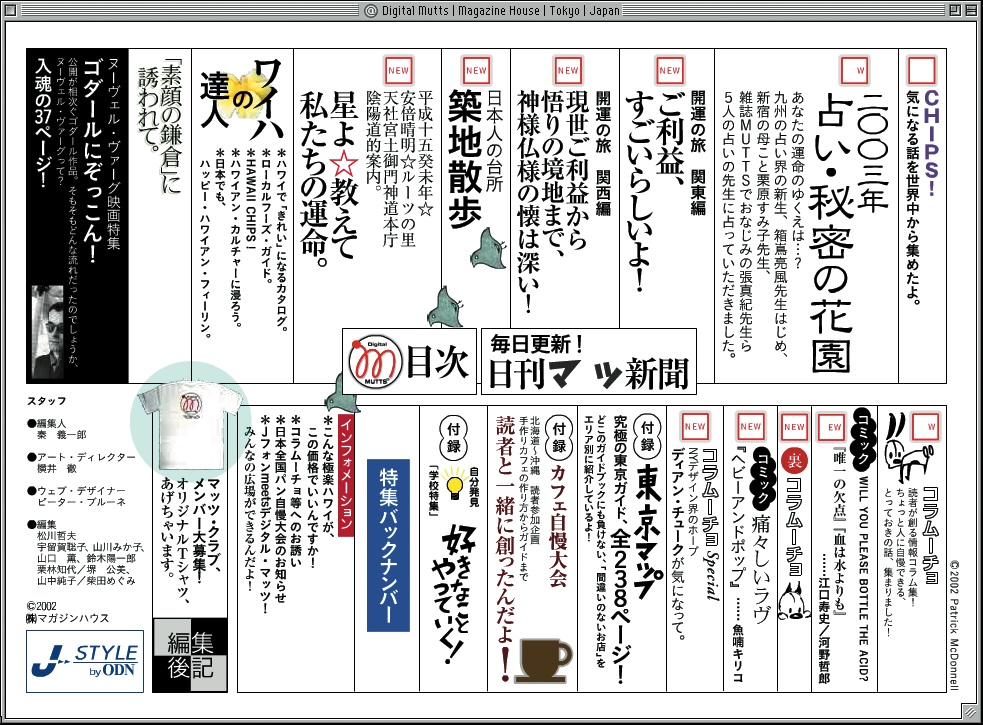Click ＊日本全国パン自慢大会のお知らせ line
This screenshot has height=725, width=983.
pyautogui.click(x=281, y=509)
